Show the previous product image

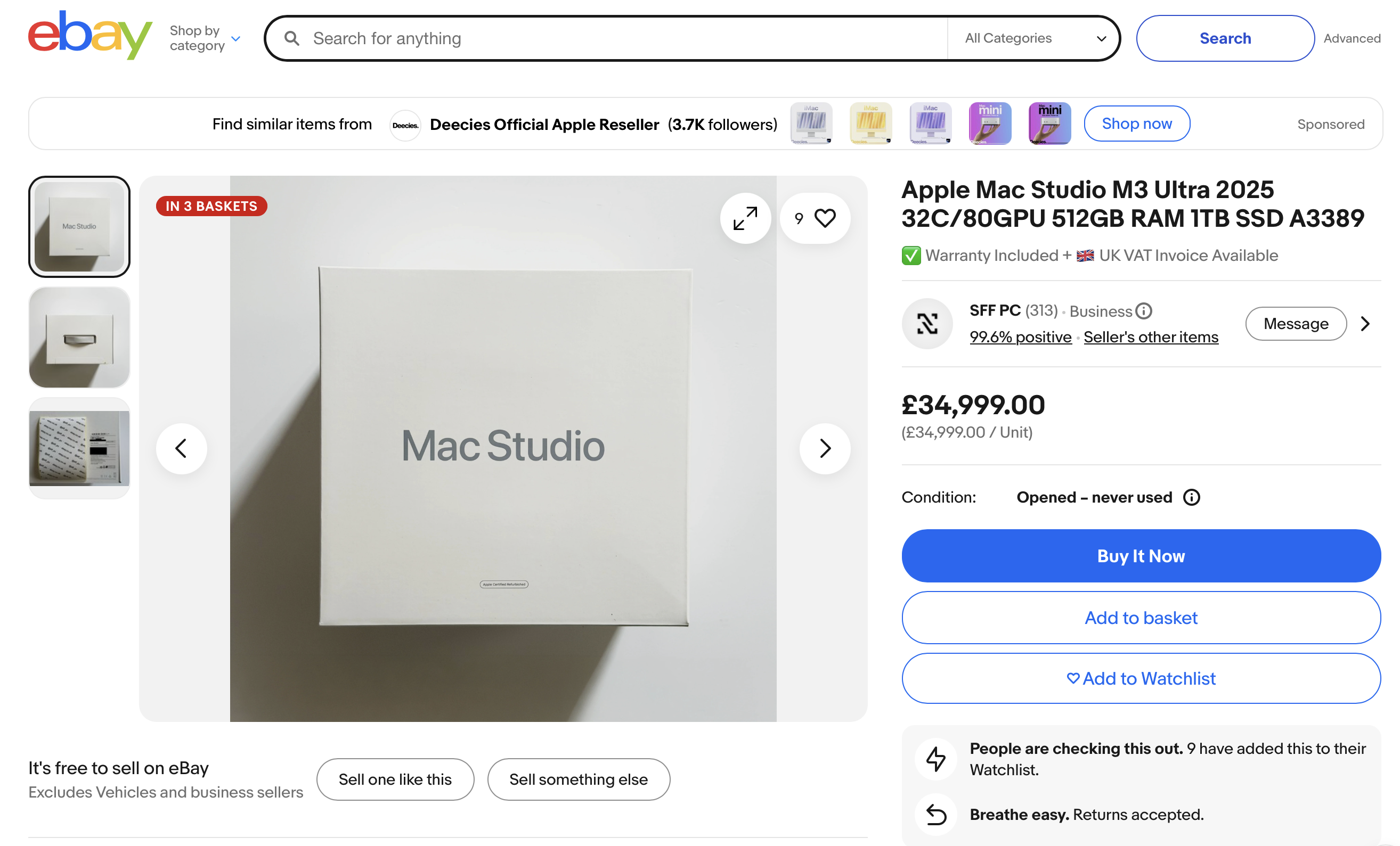(181, 448)
